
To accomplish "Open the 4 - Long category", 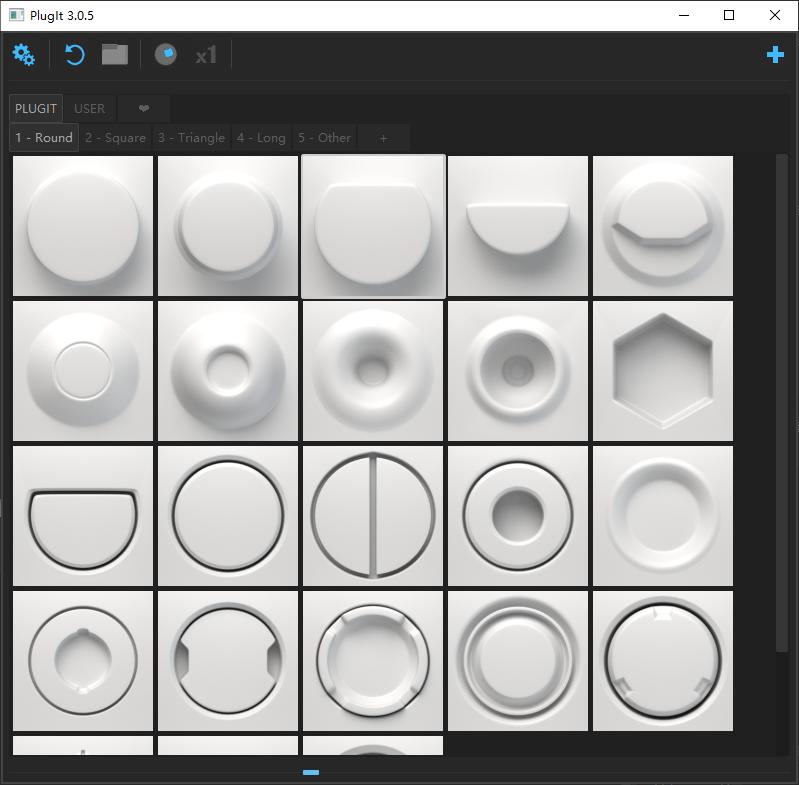I will 261,138.
